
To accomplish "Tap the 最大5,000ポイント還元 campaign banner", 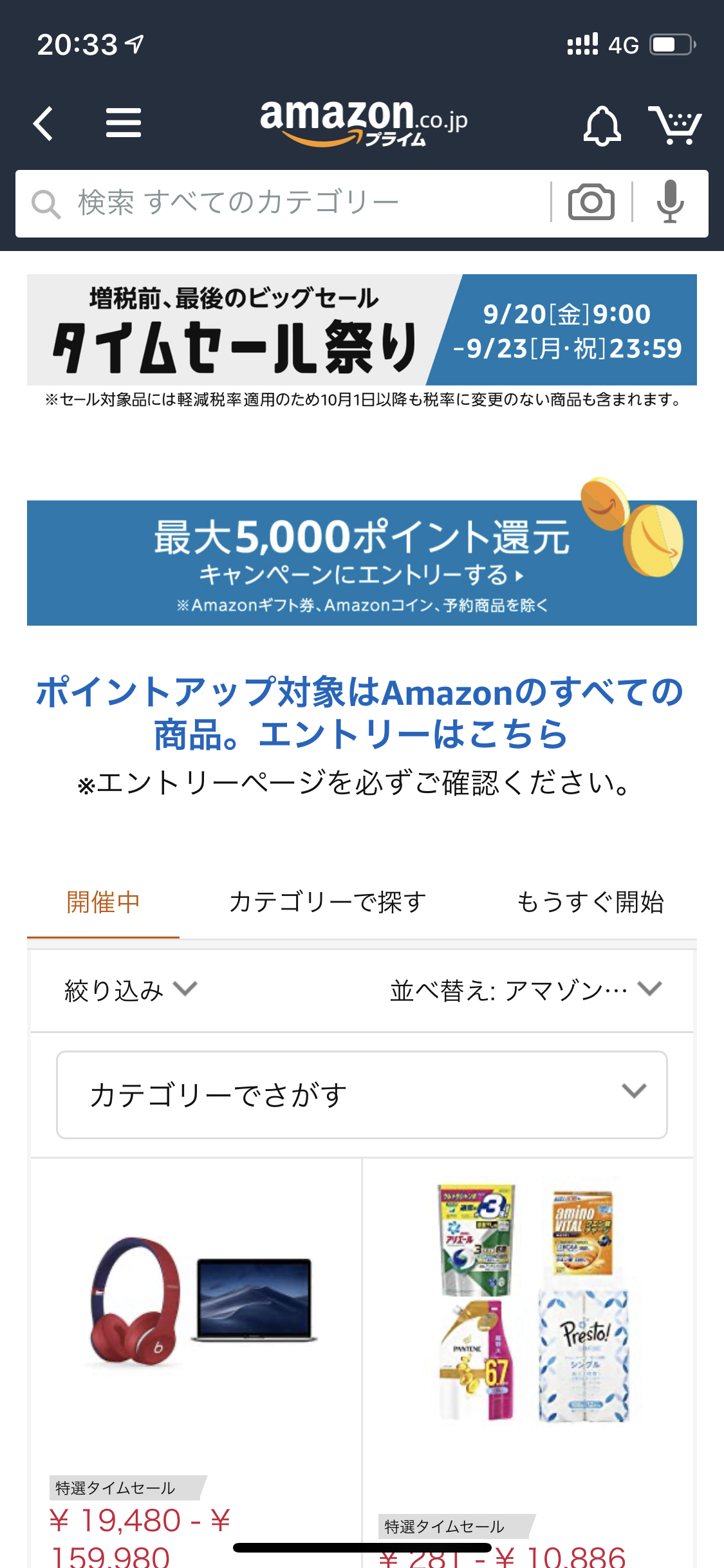I will (x=362, y=563).
